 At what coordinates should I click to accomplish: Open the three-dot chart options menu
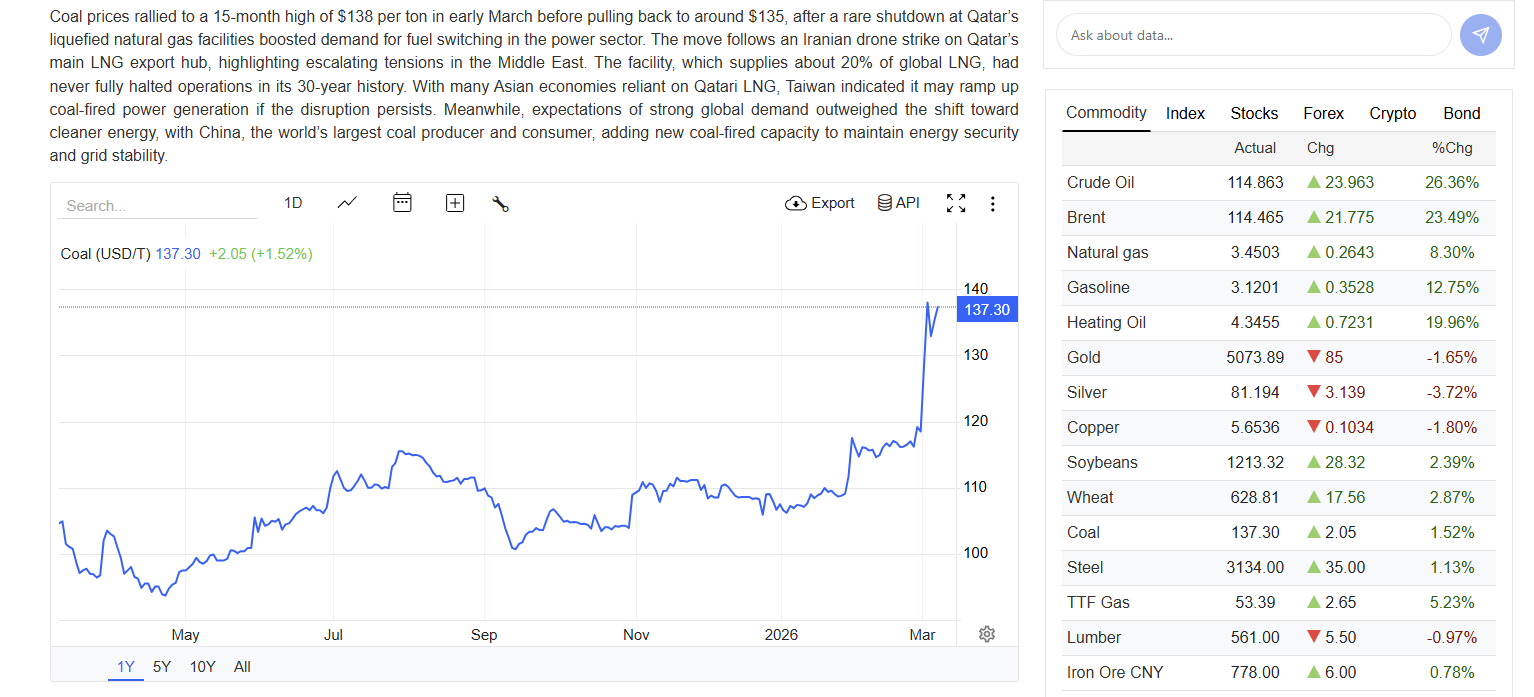click(992, 204)
